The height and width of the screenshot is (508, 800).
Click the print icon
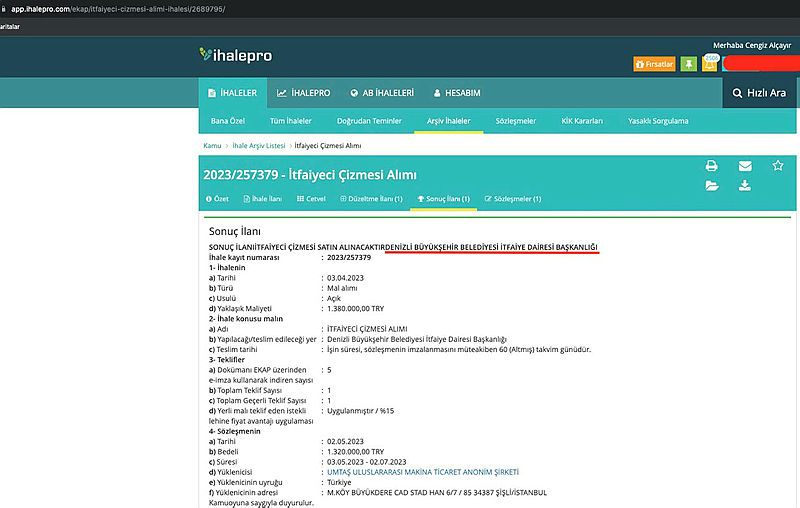coord(712,166)
